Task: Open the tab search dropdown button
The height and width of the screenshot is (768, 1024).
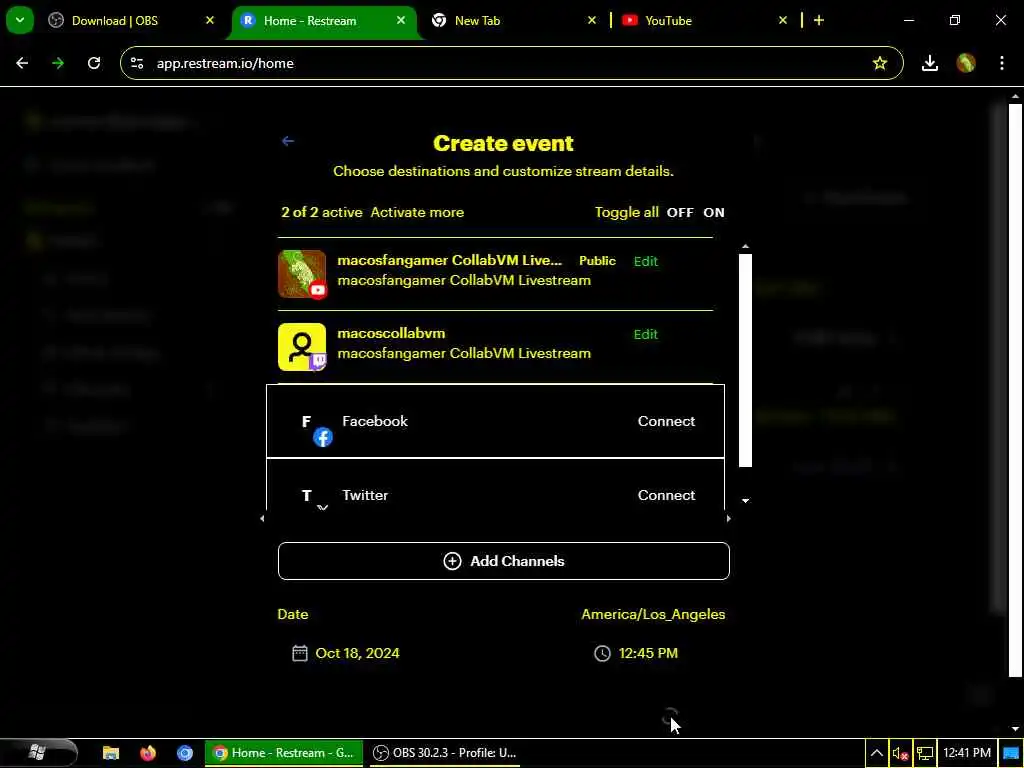Action: point(20,20)
